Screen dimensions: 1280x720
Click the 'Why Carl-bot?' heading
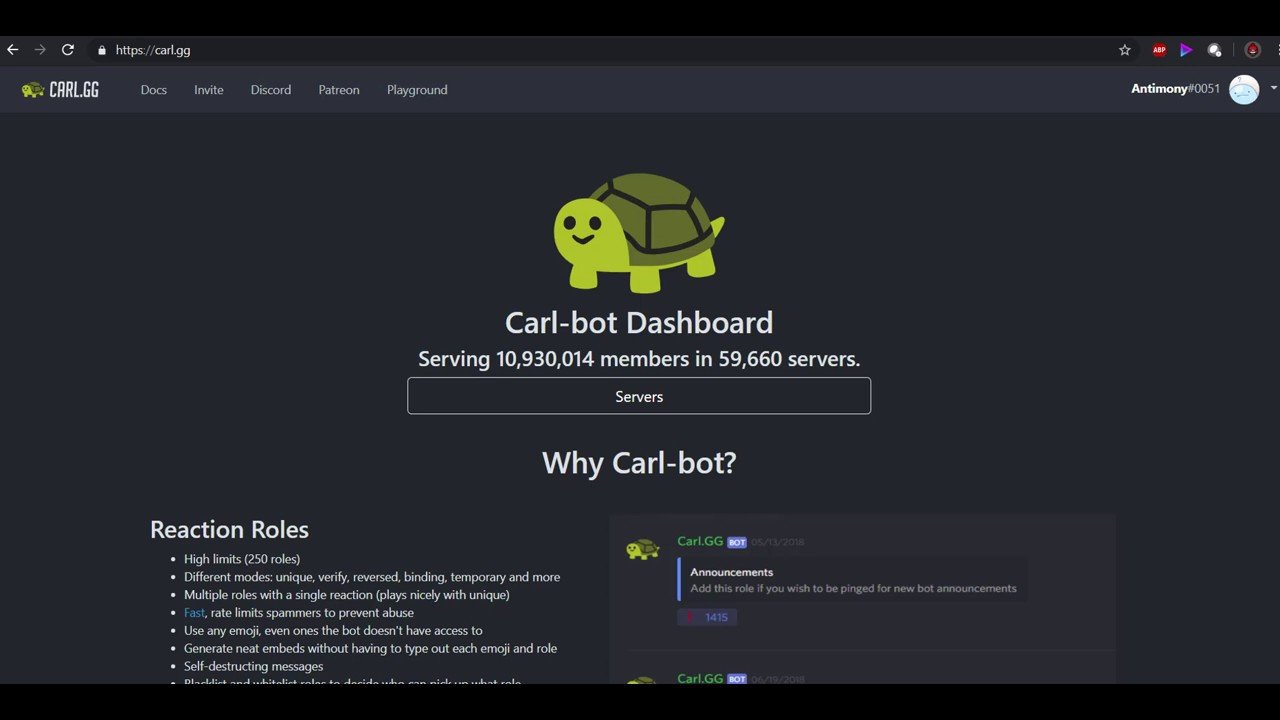[x=639, y=463]
